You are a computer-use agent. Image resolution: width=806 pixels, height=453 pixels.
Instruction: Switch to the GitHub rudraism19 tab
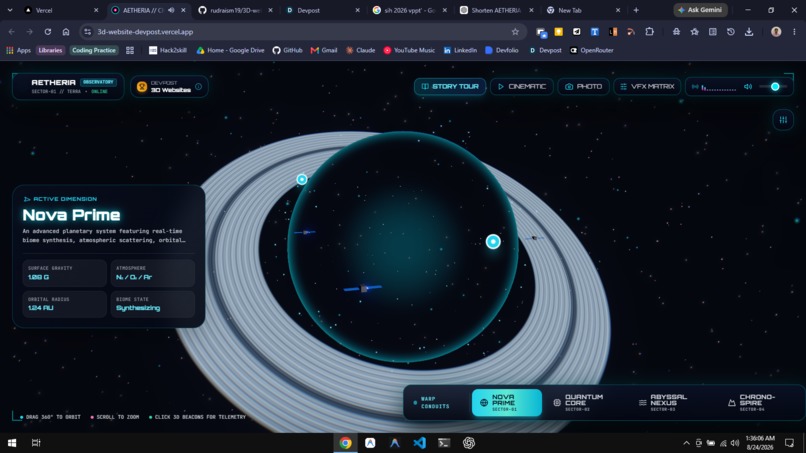pyautogui.click(x=234, y=10)
